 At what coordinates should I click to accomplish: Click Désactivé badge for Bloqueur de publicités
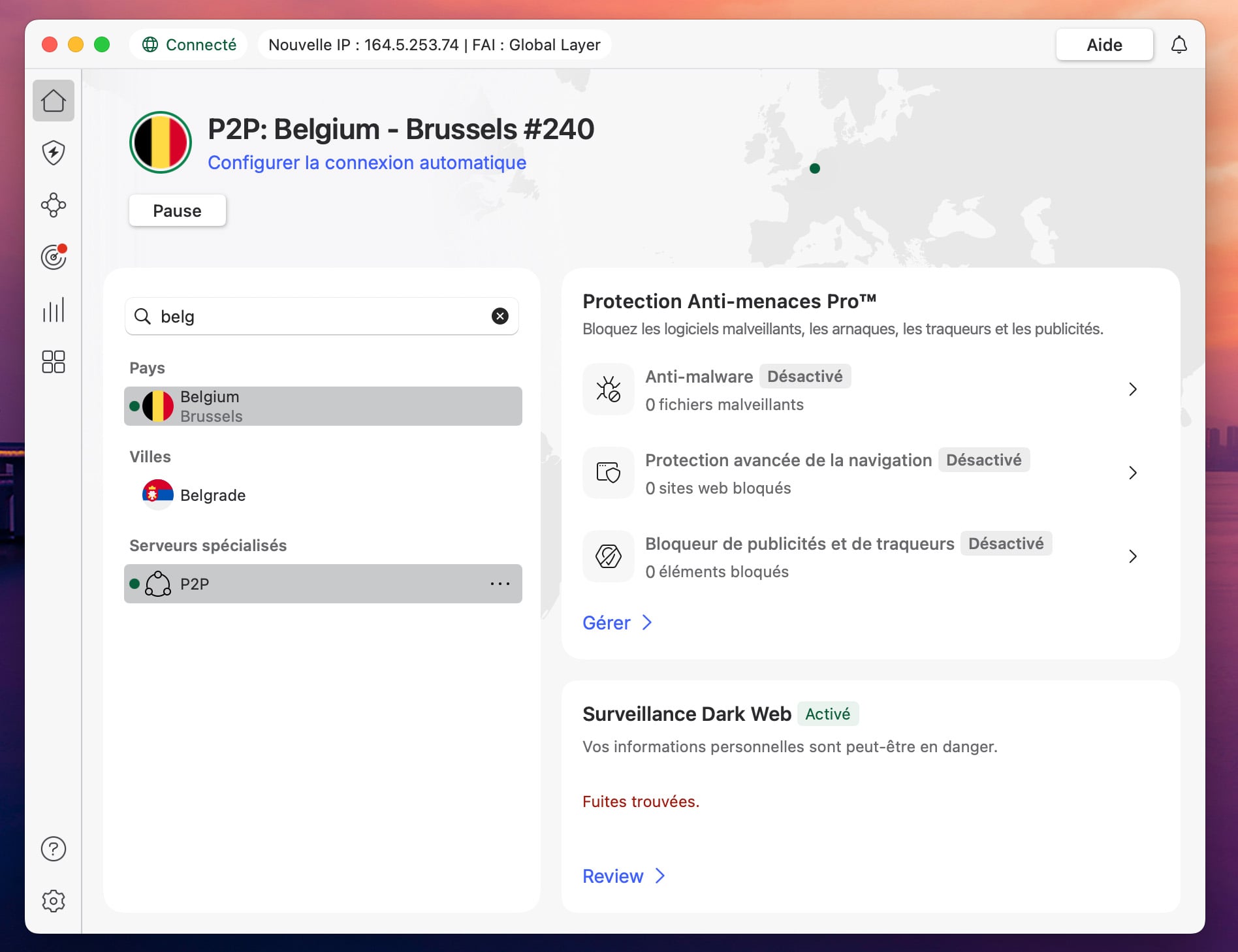click(x=1006, y=543)
